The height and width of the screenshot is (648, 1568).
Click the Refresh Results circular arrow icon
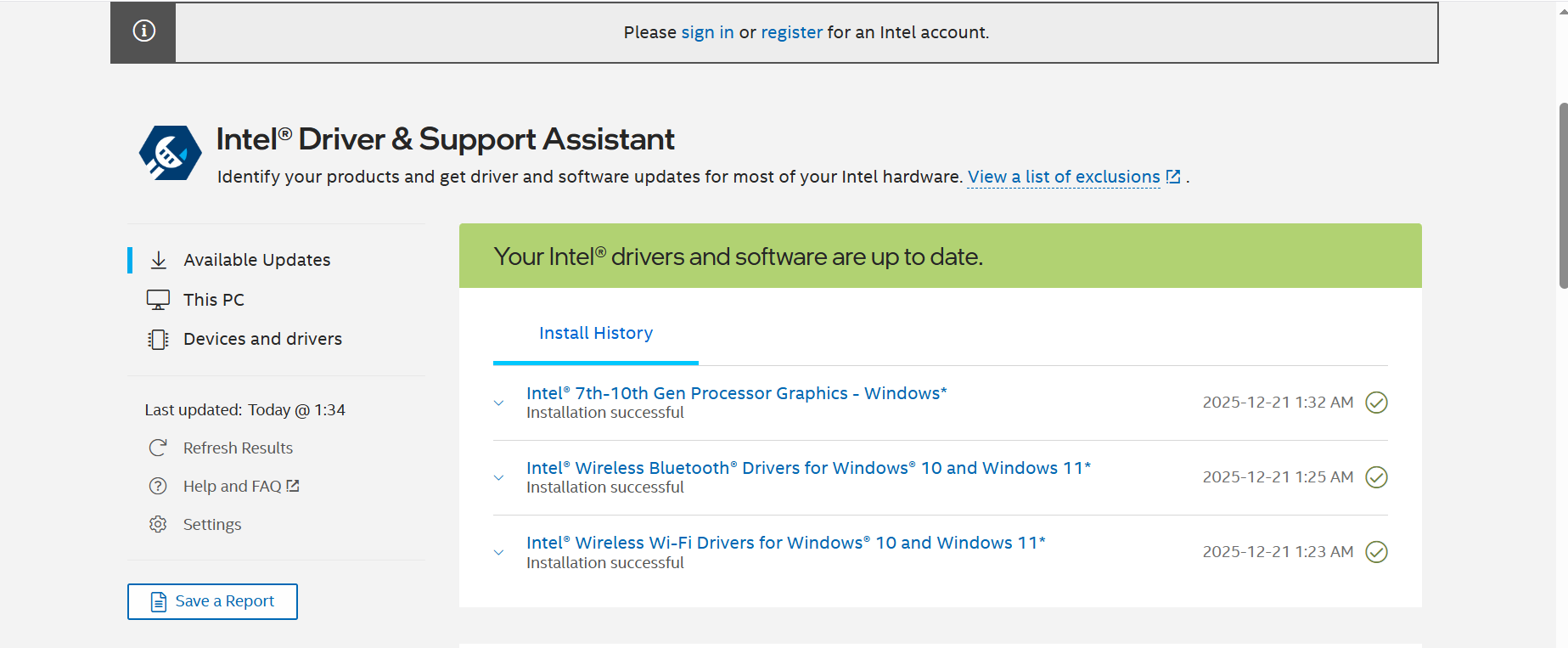pos(158,448)
